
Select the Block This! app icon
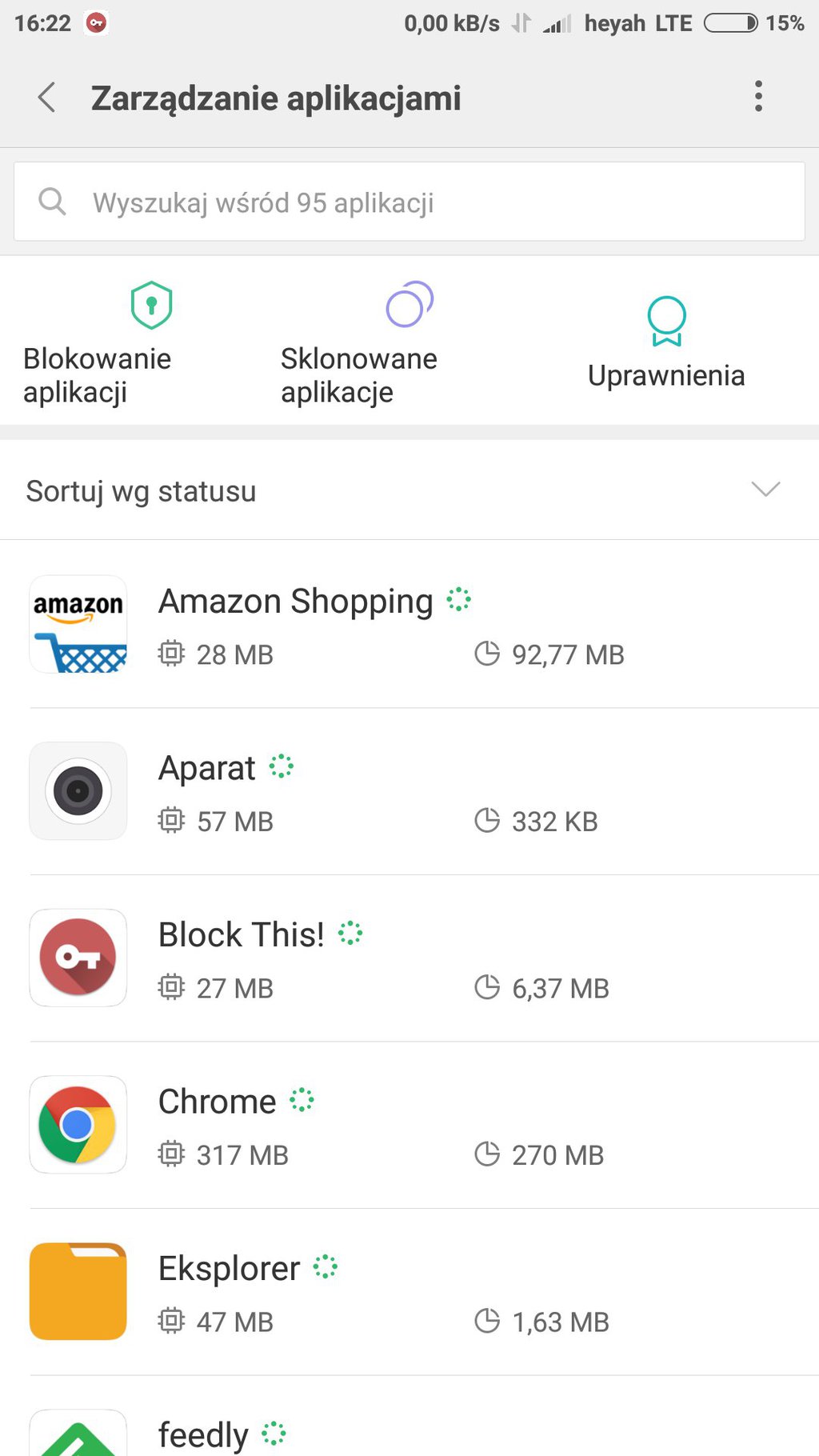click(x=78, y=958)
